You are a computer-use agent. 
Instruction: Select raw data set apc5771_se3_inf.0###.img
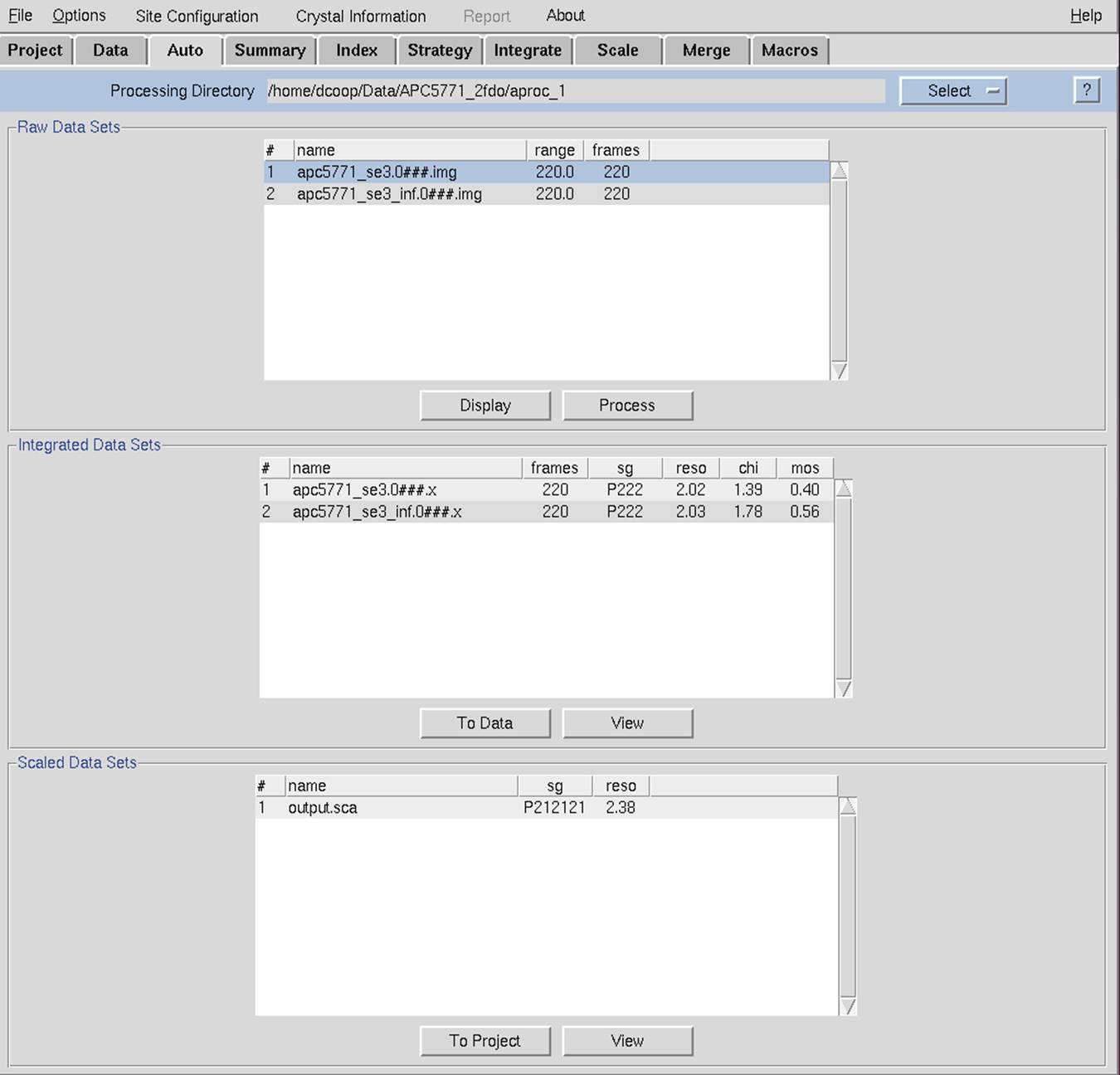click(x=389, y=194)
